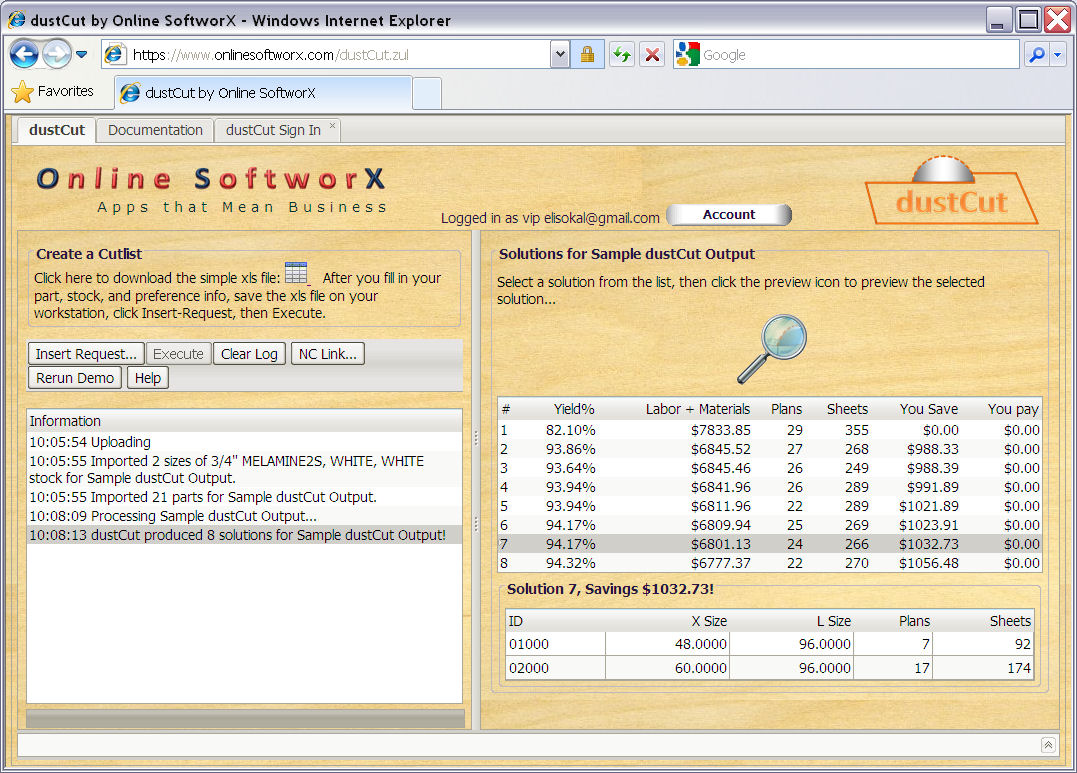Click the red Stop loading icon

point(653,54)
